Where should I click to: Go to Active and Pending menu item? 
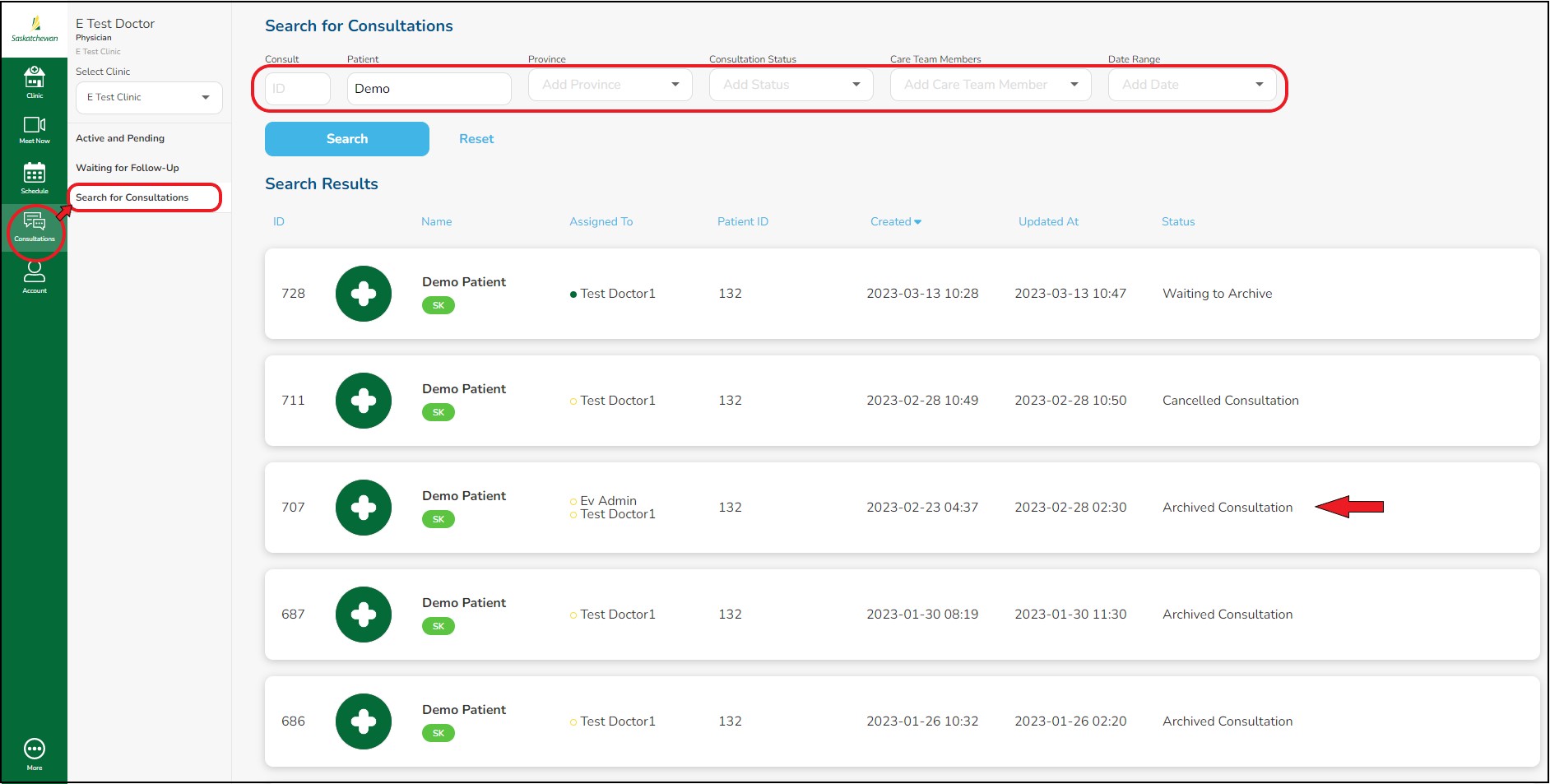pyautogui.click(x=120, y=138)
